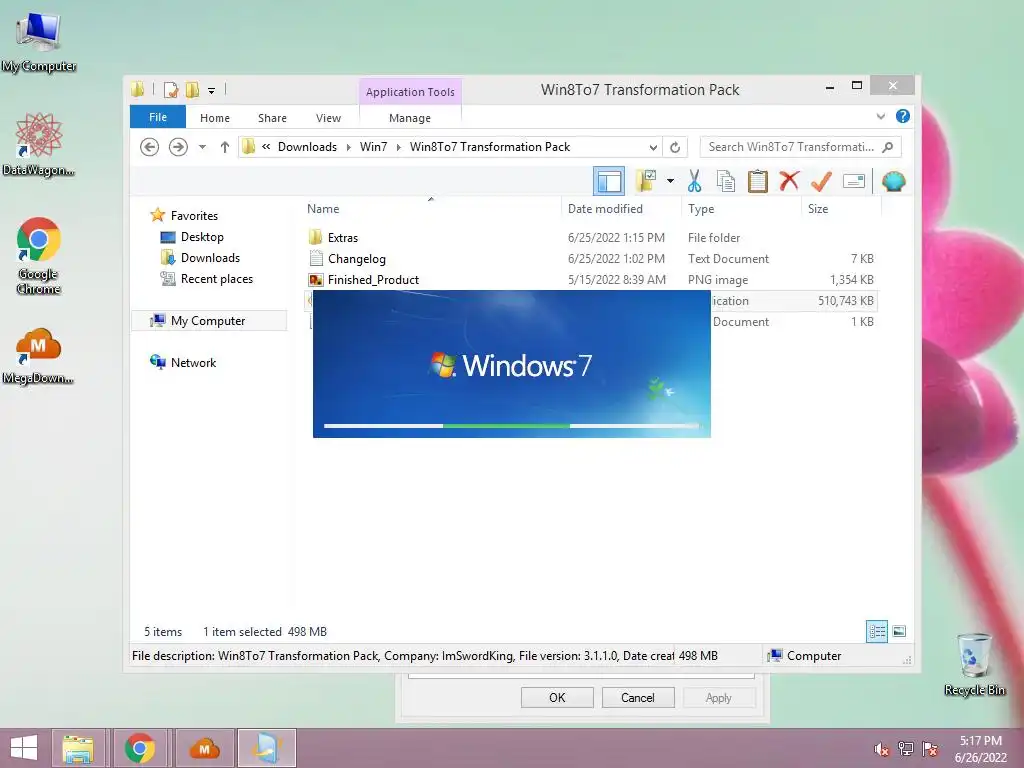Sort by the Size column header
The height and width of the screenshot is (768, 1024).
point(818,209)
